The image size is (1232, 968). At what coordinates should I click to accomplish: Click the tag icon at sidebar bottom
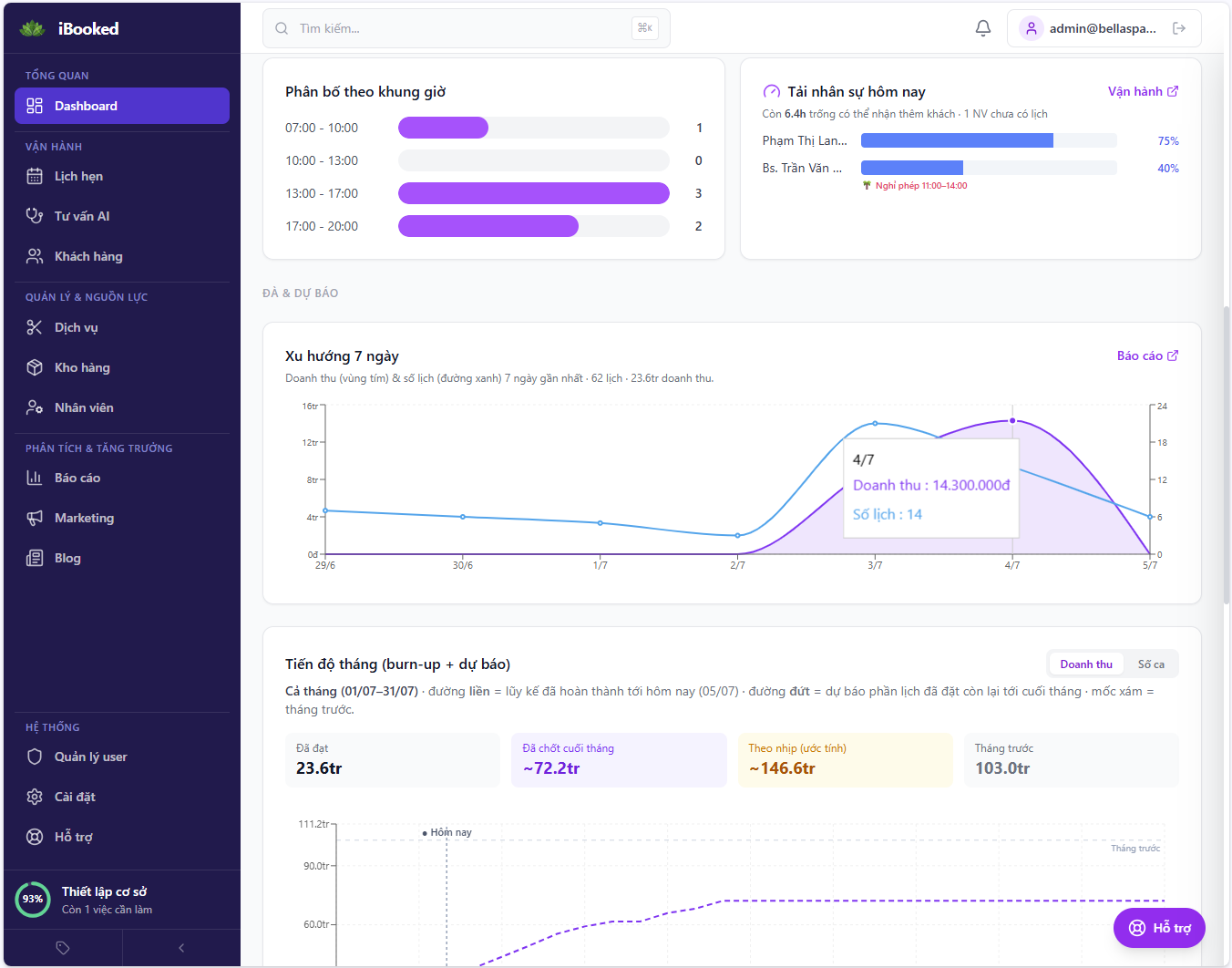pyautogui.click(x=63, y=948)
